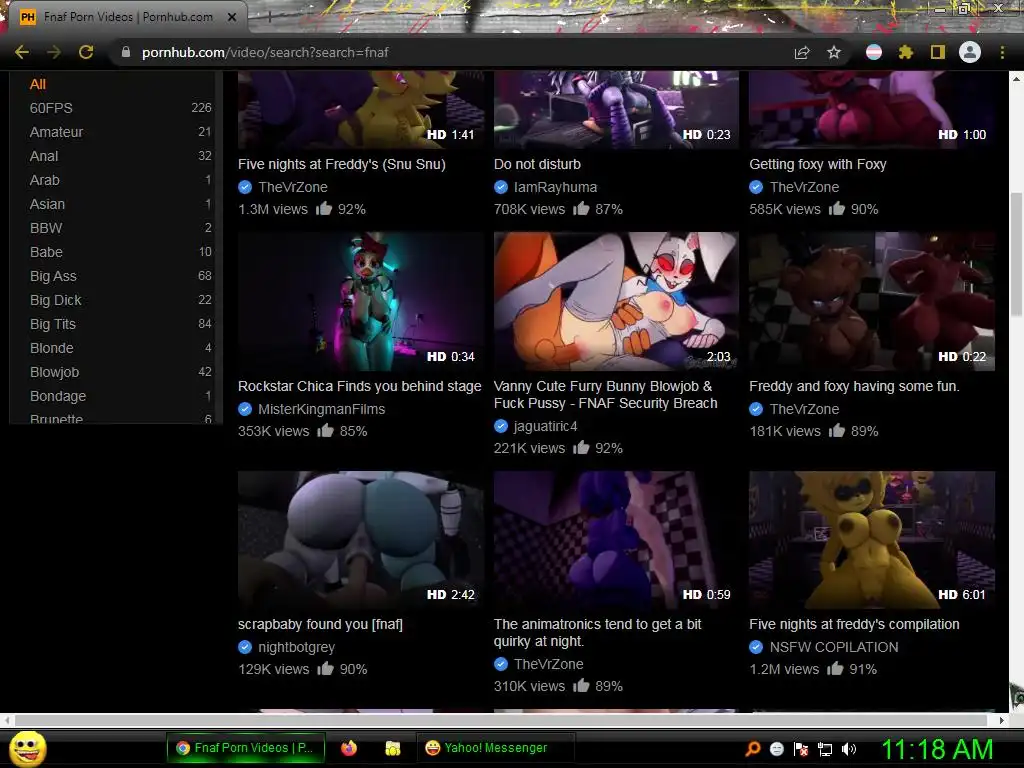
Task: Open the striped flag extension icon
Action: click(874, 52)
